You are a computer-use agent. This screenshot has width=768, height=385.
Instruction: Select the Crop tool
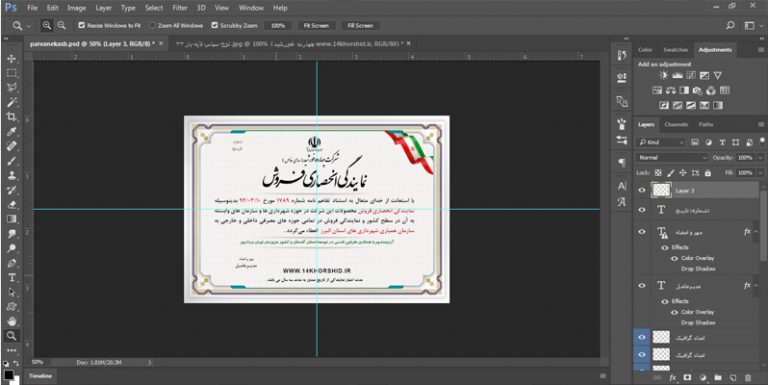coord(11,117)
